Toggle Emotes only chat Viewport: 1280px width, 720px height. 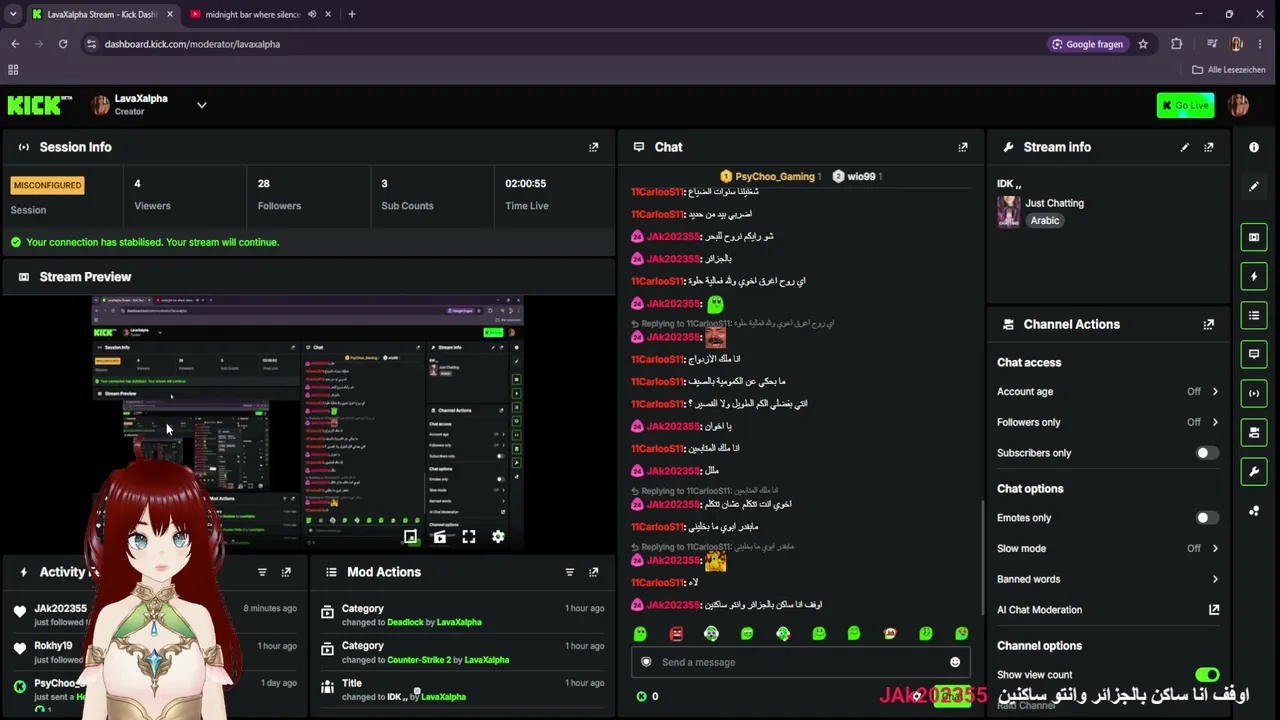point(1207,518)
